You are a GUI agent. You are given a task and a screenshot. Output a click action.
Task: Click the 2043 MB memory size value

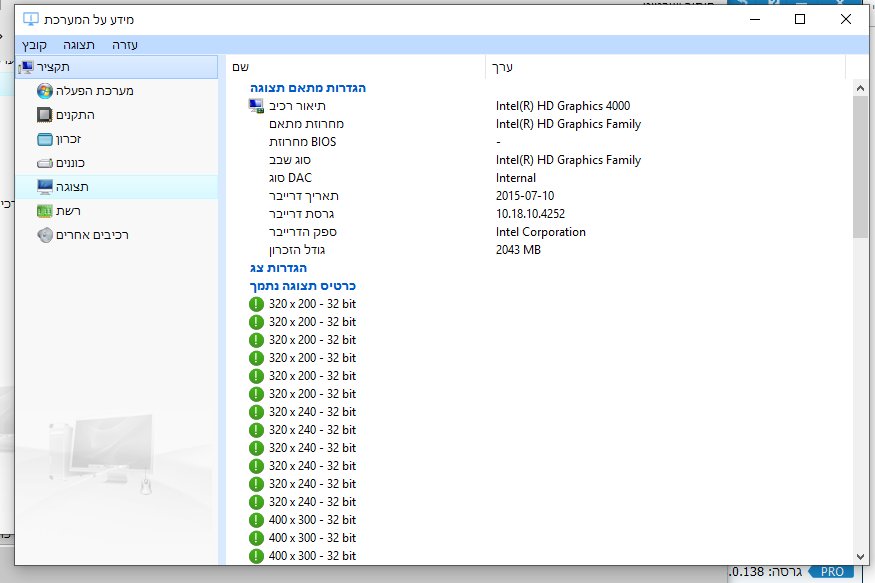point(518,250)
